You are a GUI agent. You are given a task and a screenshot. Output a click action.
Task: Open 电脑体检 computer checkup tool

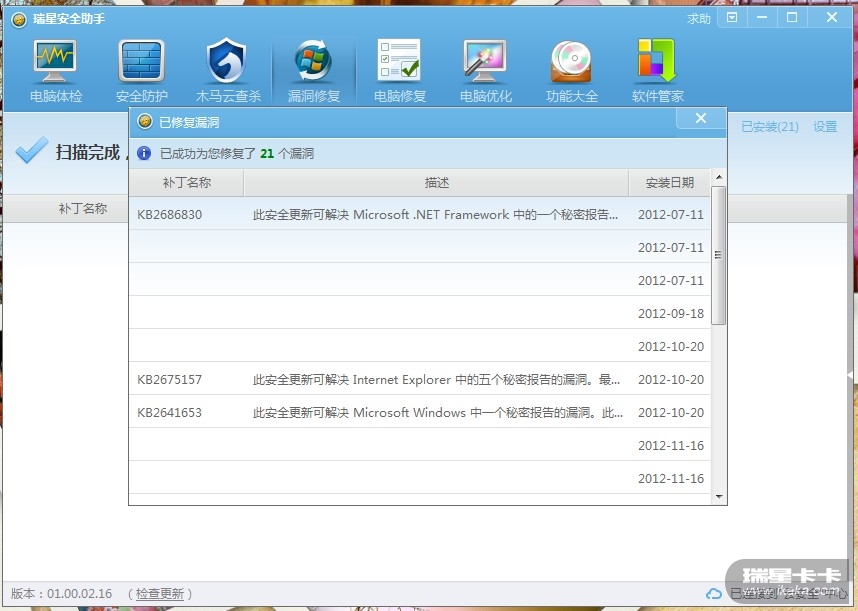(x=55, y=71)
